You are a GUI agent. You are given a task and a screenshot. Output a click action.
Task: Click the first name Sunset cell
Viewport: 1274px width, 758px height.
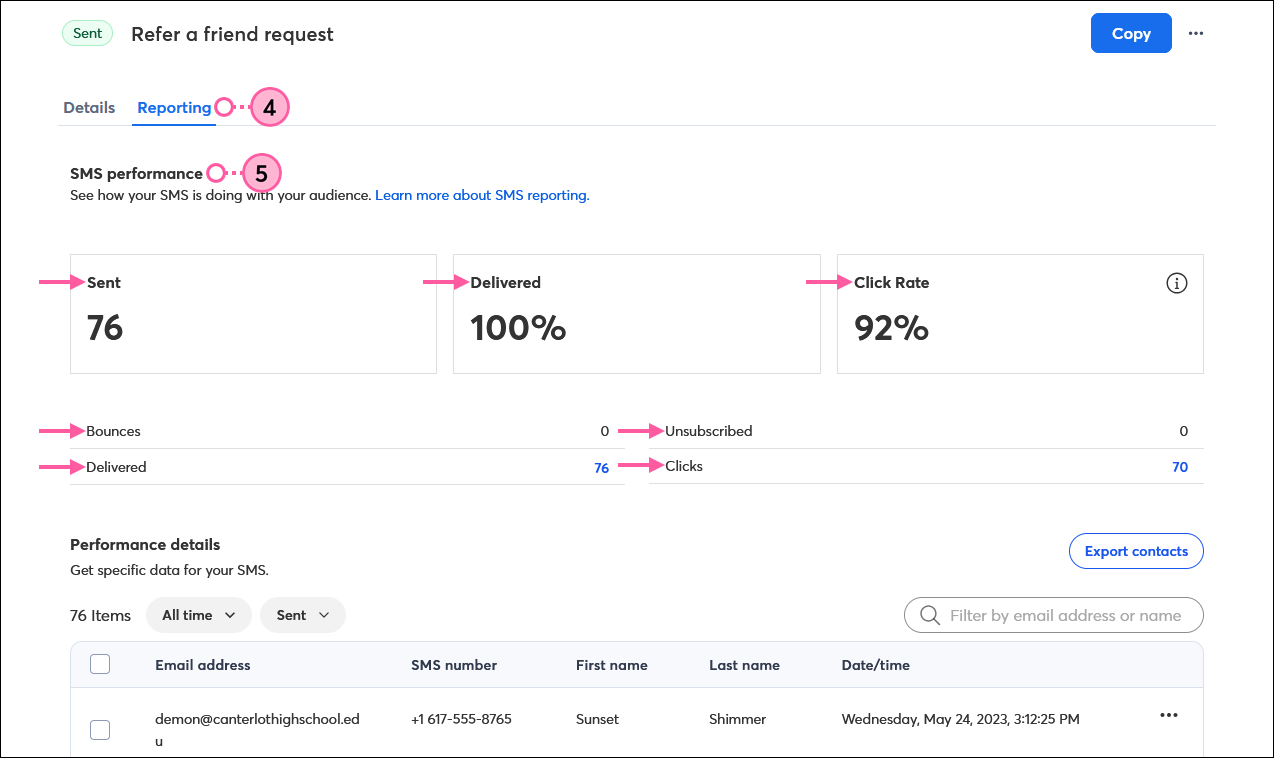pos(597,719)
